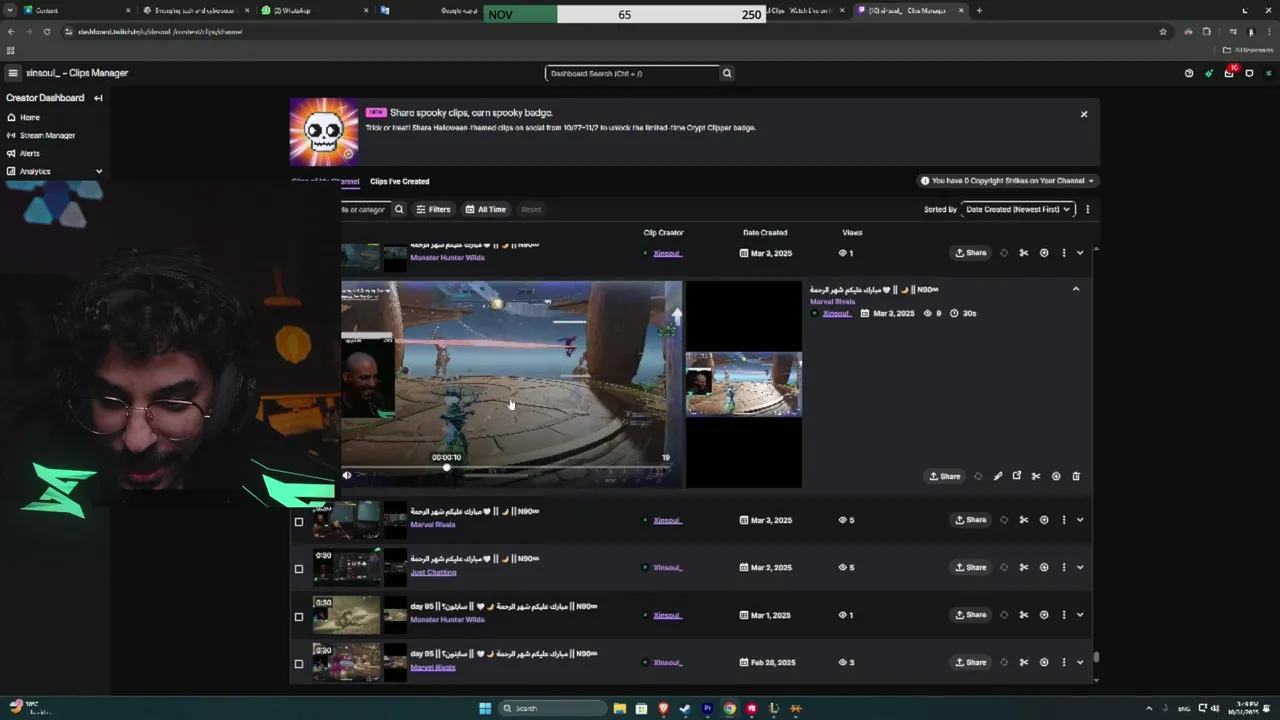Click the portrait clip preview thumbnail
Image resolution: width=1280 pixels, height=720 pixels.
(x=743, y=384)
